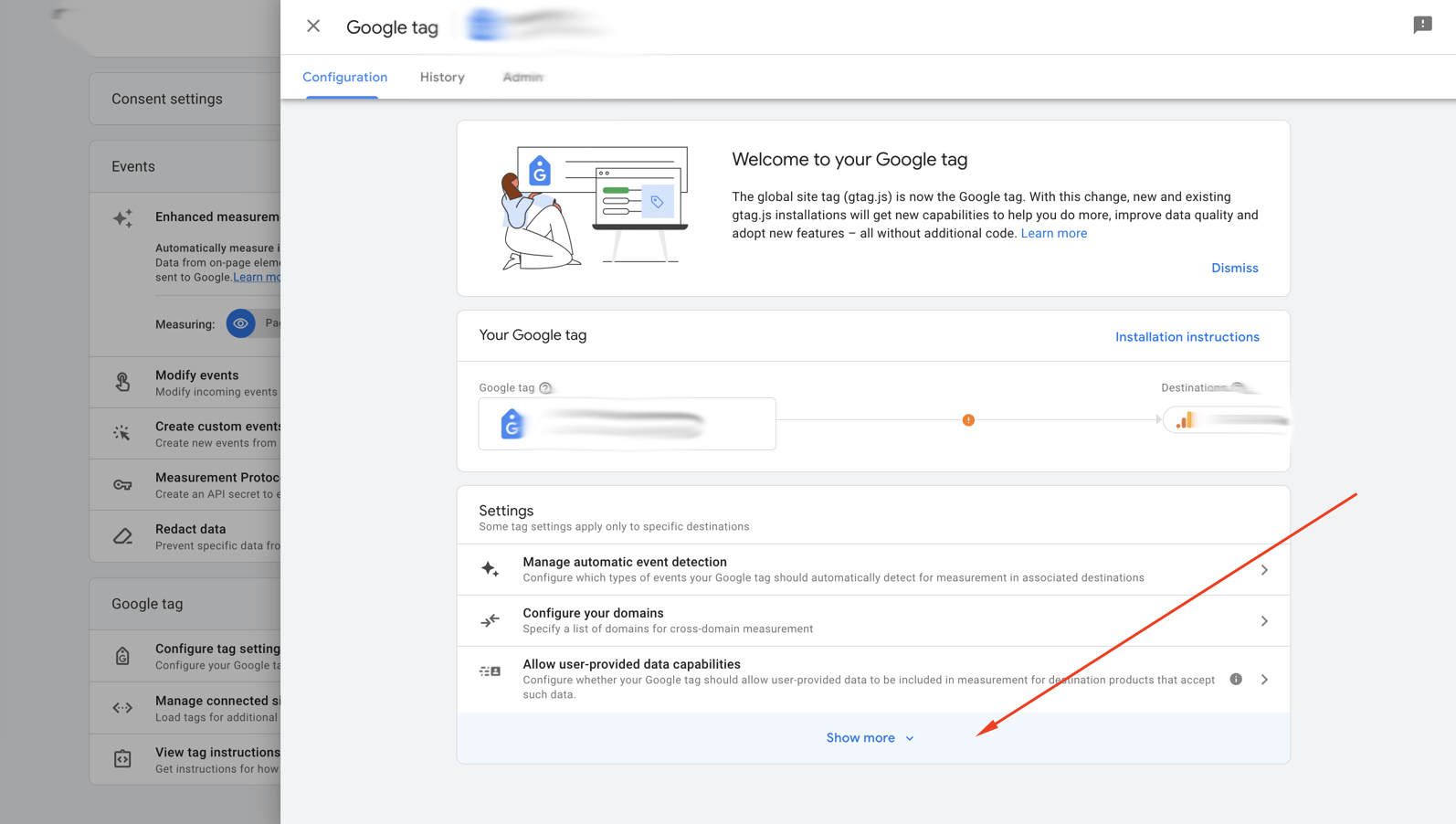
Task: Open Measurement Protocol API secrets
Action: (x=185, y=485)
